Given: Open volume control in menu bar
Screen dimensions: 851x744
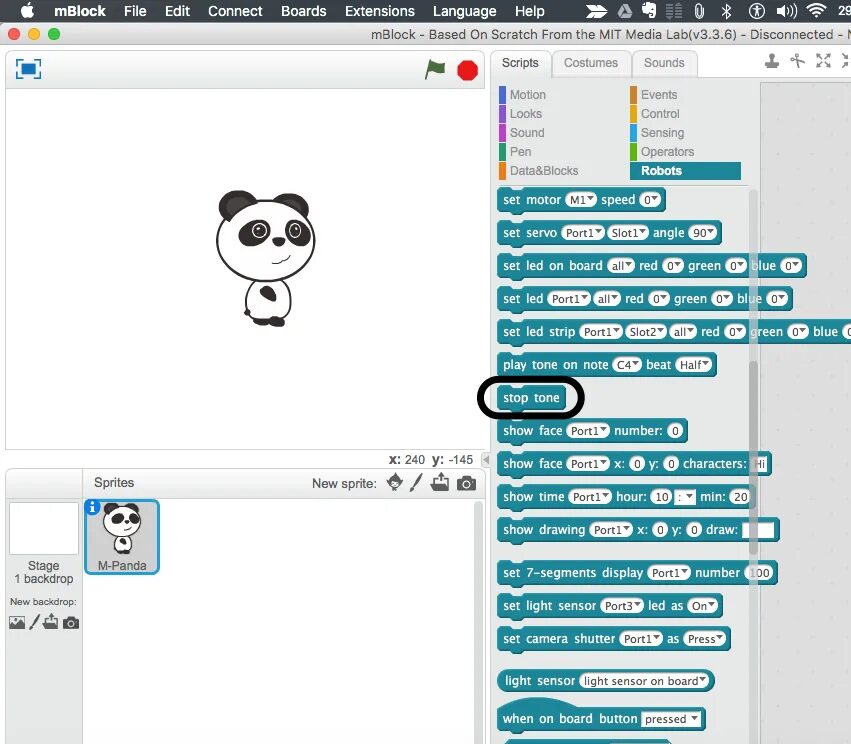Looking at the screenshot, I should tap(786, 10).
